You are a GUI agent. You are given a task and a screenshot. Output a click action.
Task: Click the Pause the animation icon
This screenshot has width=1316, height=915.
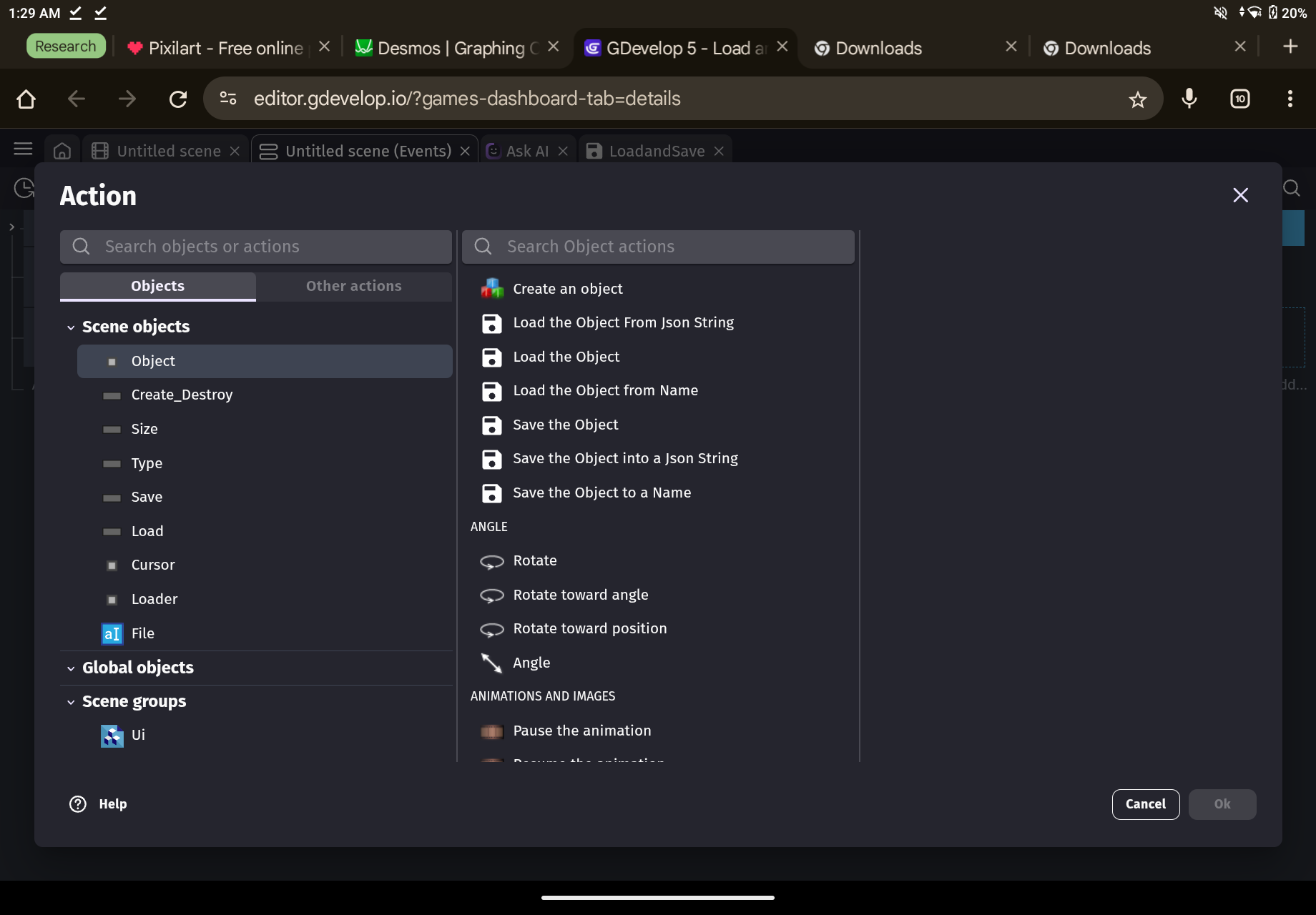point(492,731)
